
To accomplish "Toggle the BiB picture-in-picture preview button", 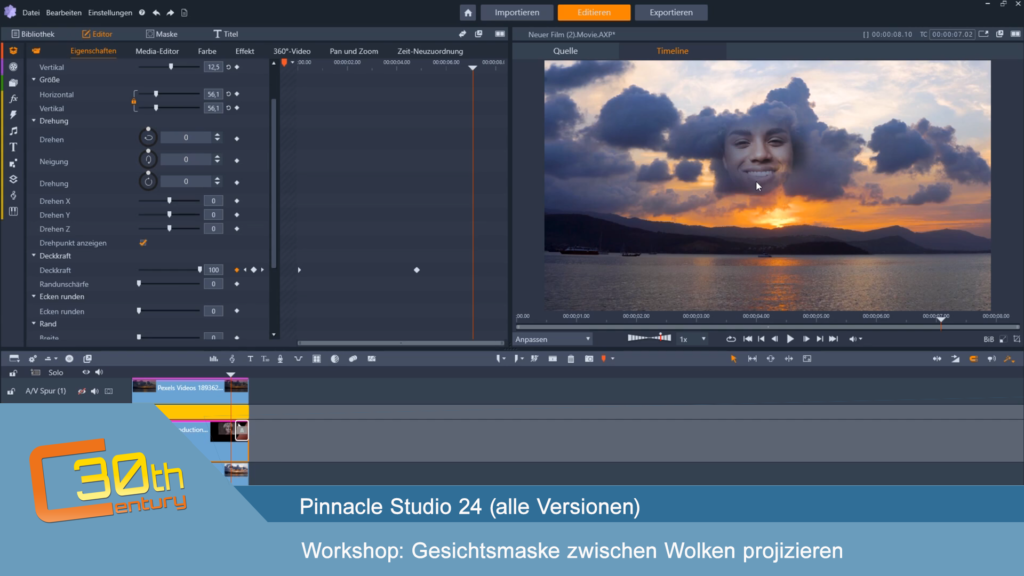I will [x=988, y=340].
